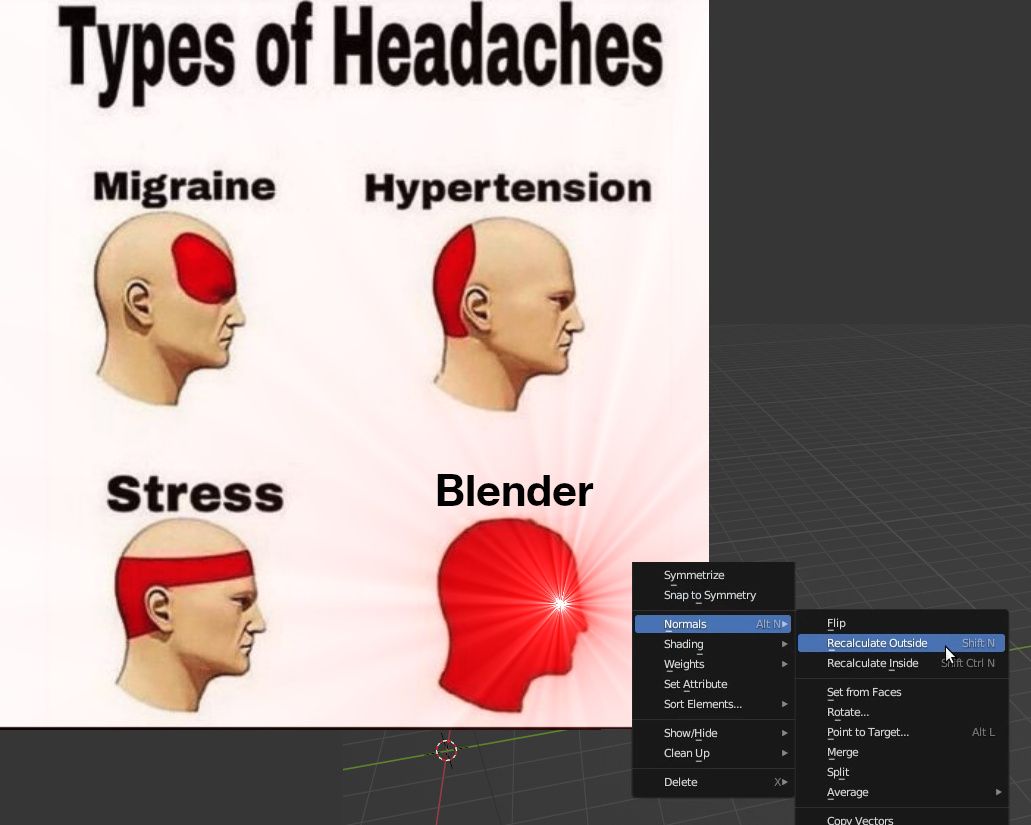The image size is (1031, 825).
Task: Choose Recalculate Inside
Action: (x=901, y=663)
